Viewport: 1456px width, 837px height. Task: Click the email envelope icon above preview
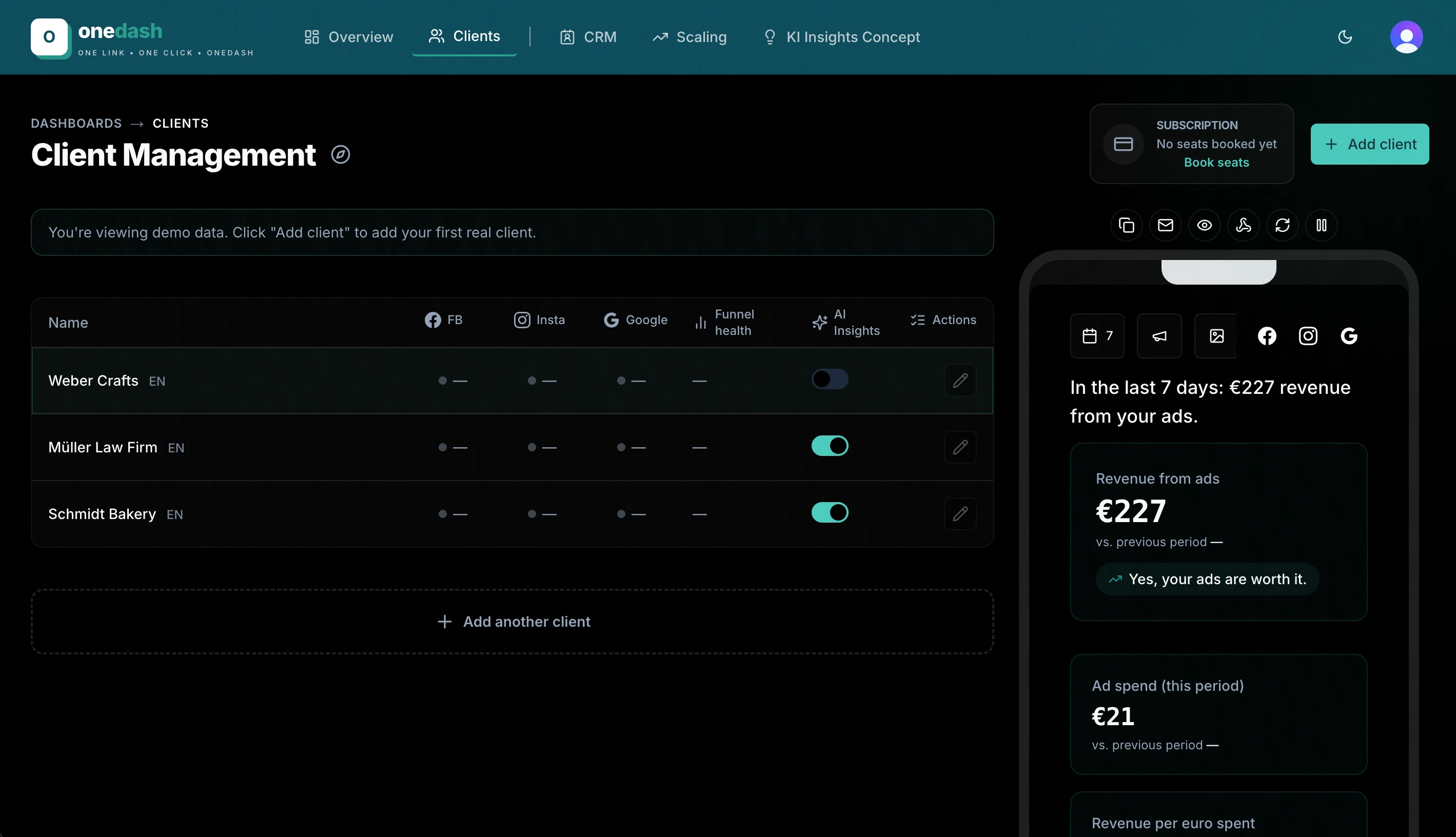(1165, 225)
